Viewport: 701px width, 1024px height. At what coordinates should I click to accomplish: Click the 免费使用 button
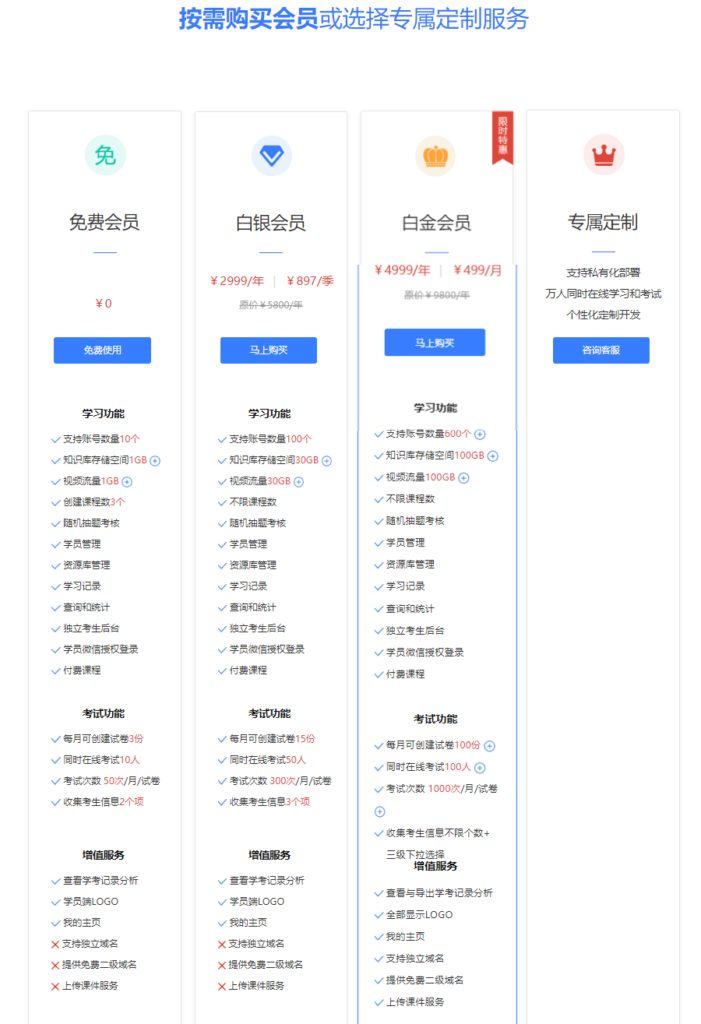(102, 350)
